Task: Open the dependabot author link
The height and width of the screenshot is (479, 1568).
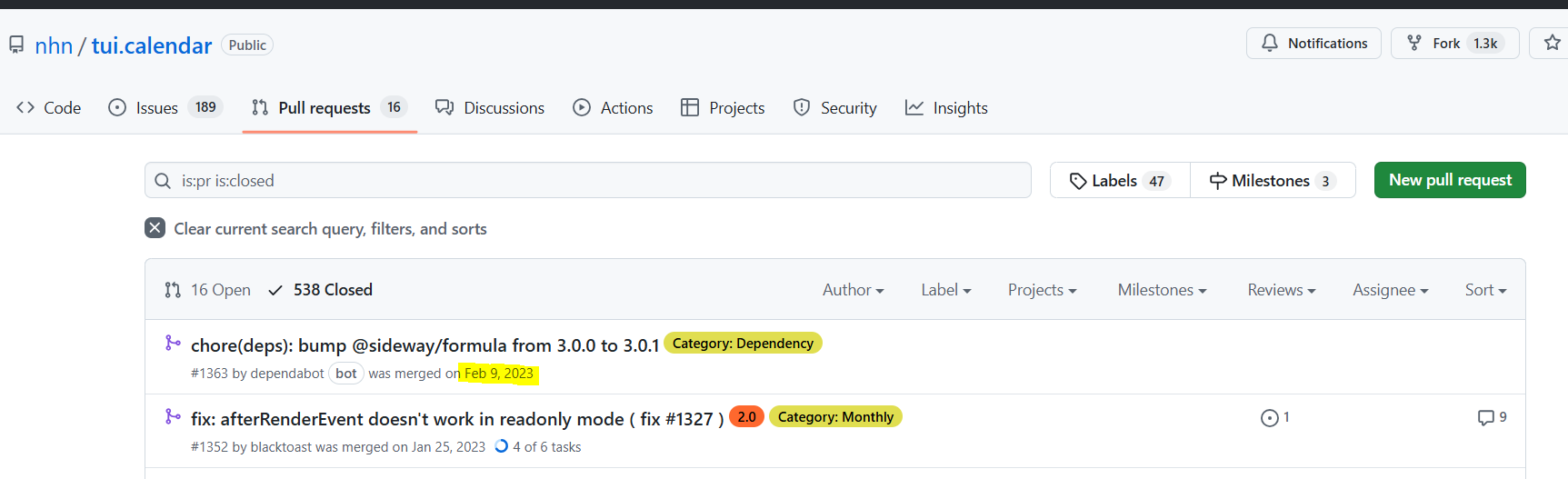Action: (287, 374)
